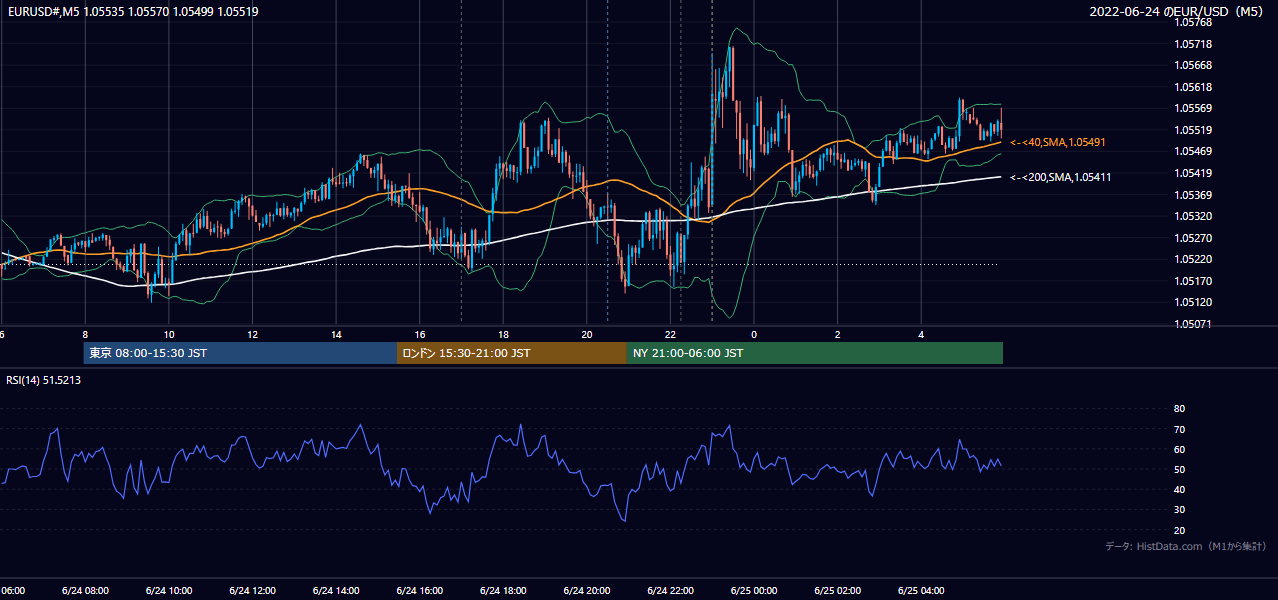Click the 6/24 16:00 date axis label

pos(419,591)
